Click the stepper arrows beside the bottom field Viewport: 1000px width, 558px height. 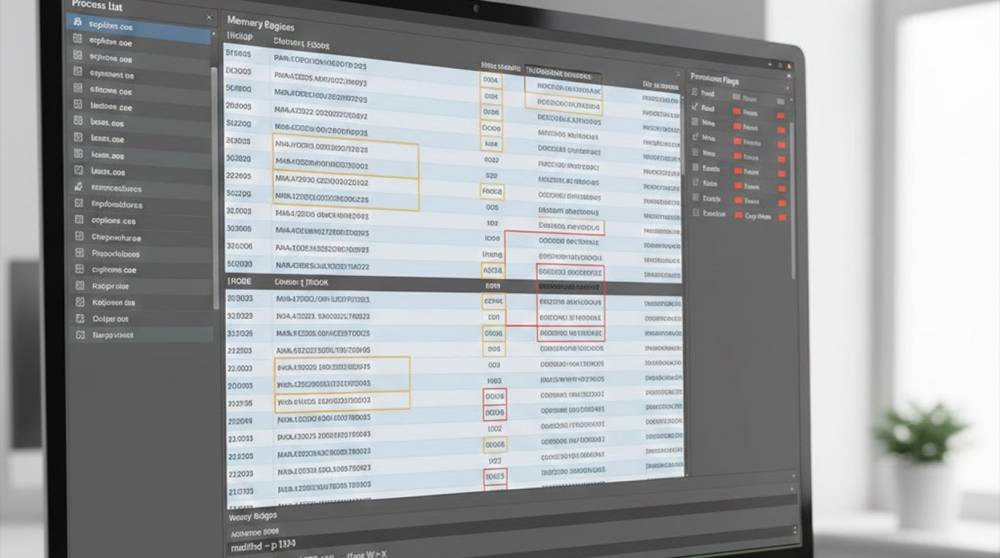pyautogui.click(x=794, y=530)
